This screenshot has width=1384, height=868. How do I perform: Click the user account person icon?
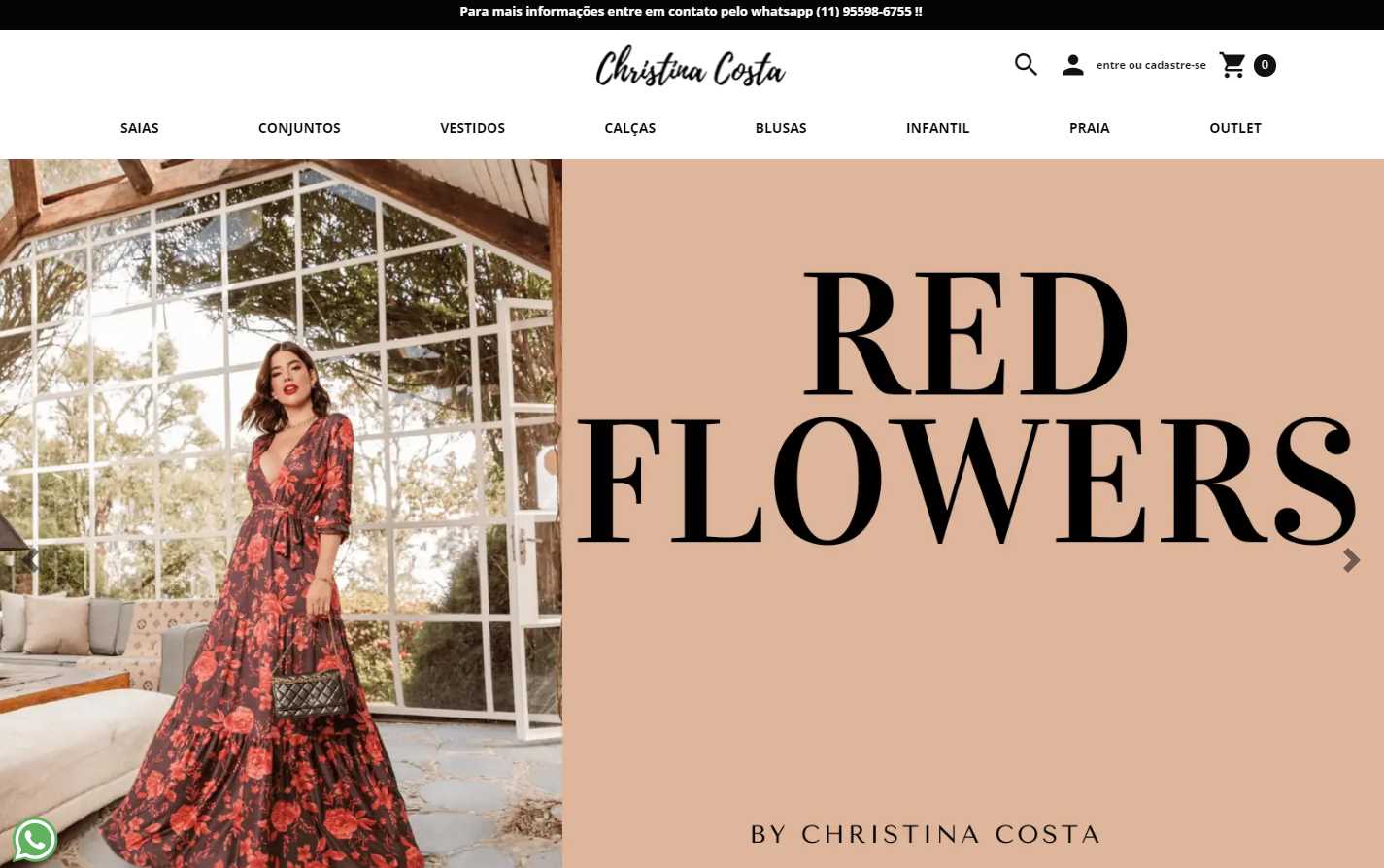pyautogui.click(x=1072, y=65)
